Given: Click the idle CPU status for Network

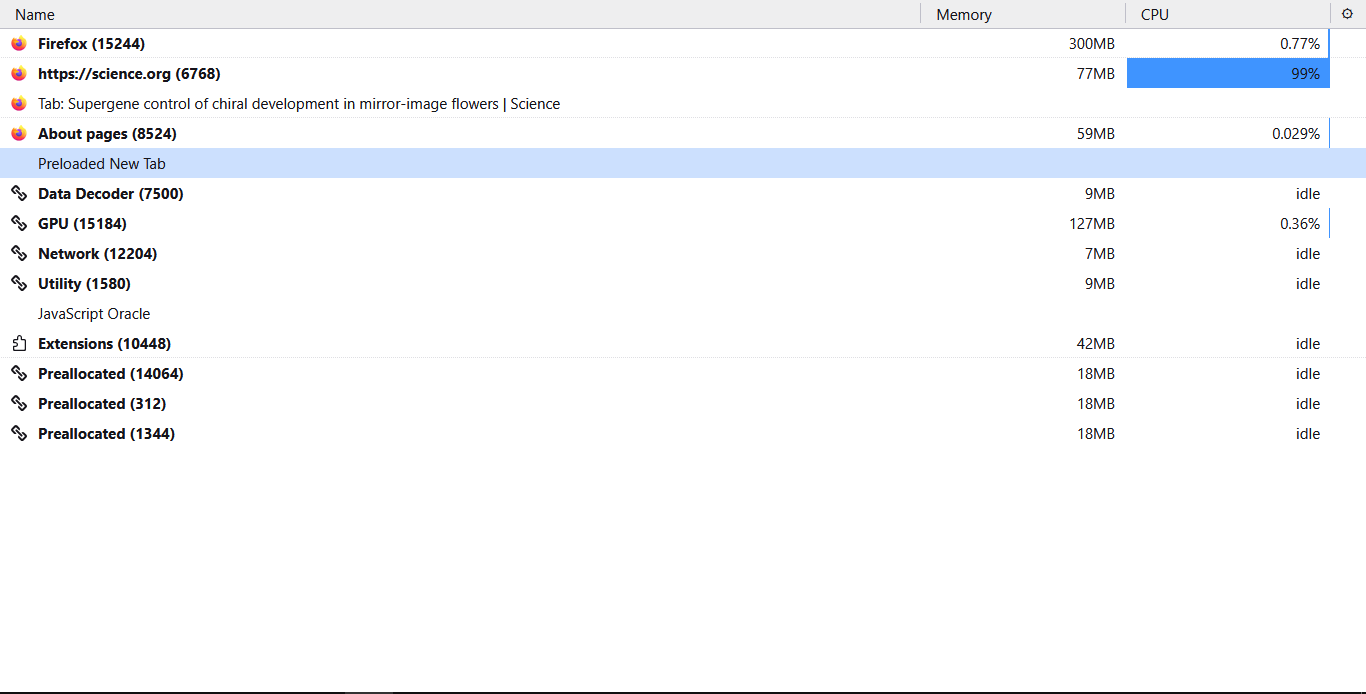Looking at the screenshot, I should tap(1308, 254).
